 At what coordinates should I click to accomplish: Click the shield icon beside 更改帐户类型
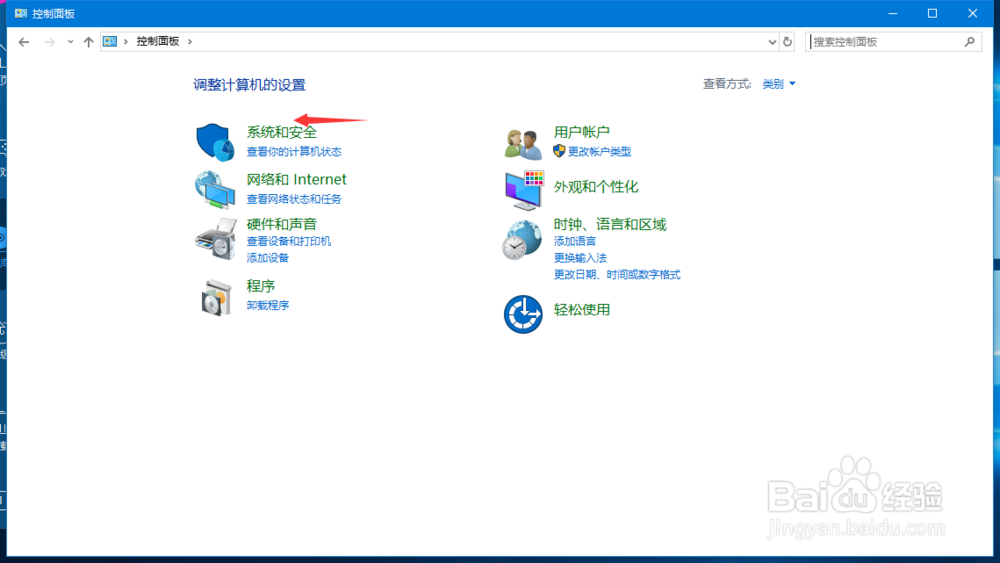click(559, 151)
